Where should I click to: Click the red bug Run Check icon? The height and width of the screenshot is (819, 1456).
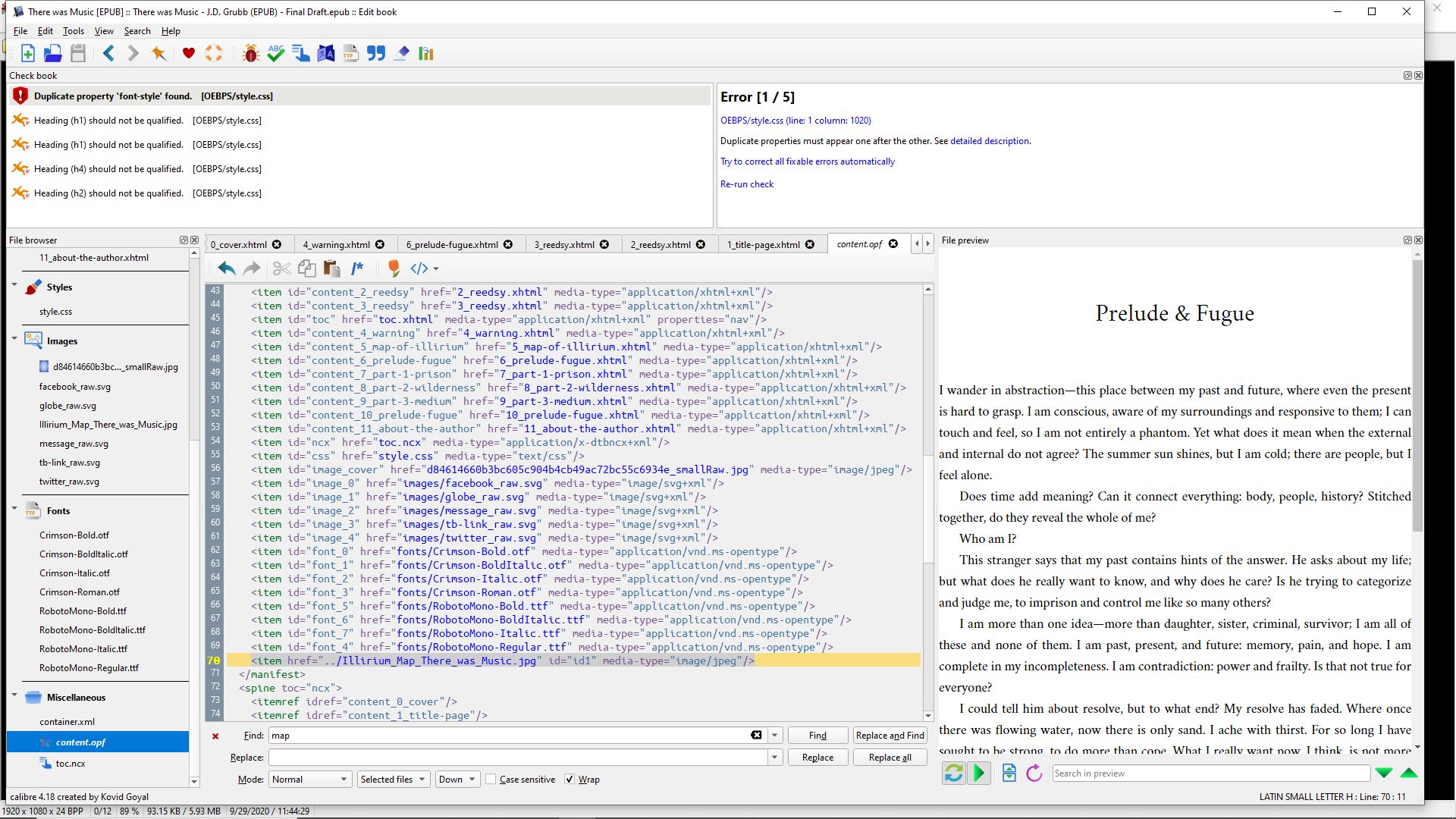click(x=250, y=53)
